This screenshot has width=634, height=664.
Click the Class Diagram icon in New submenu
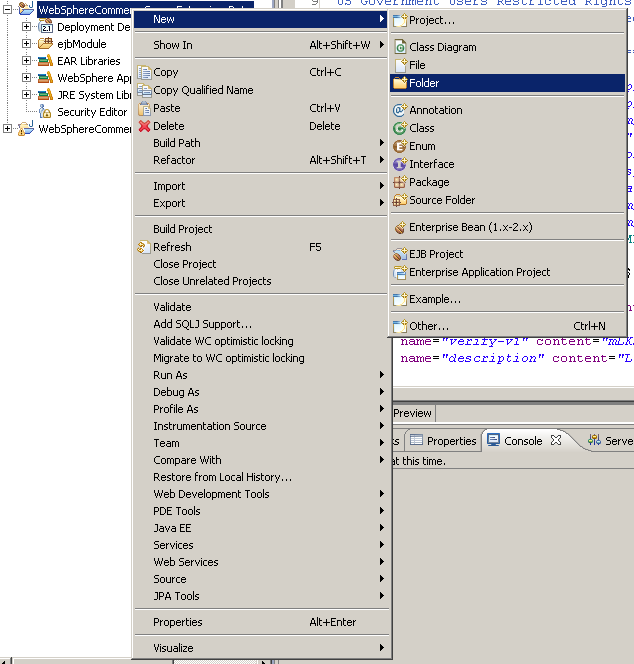pyautogui.click(x=400, y=47)
